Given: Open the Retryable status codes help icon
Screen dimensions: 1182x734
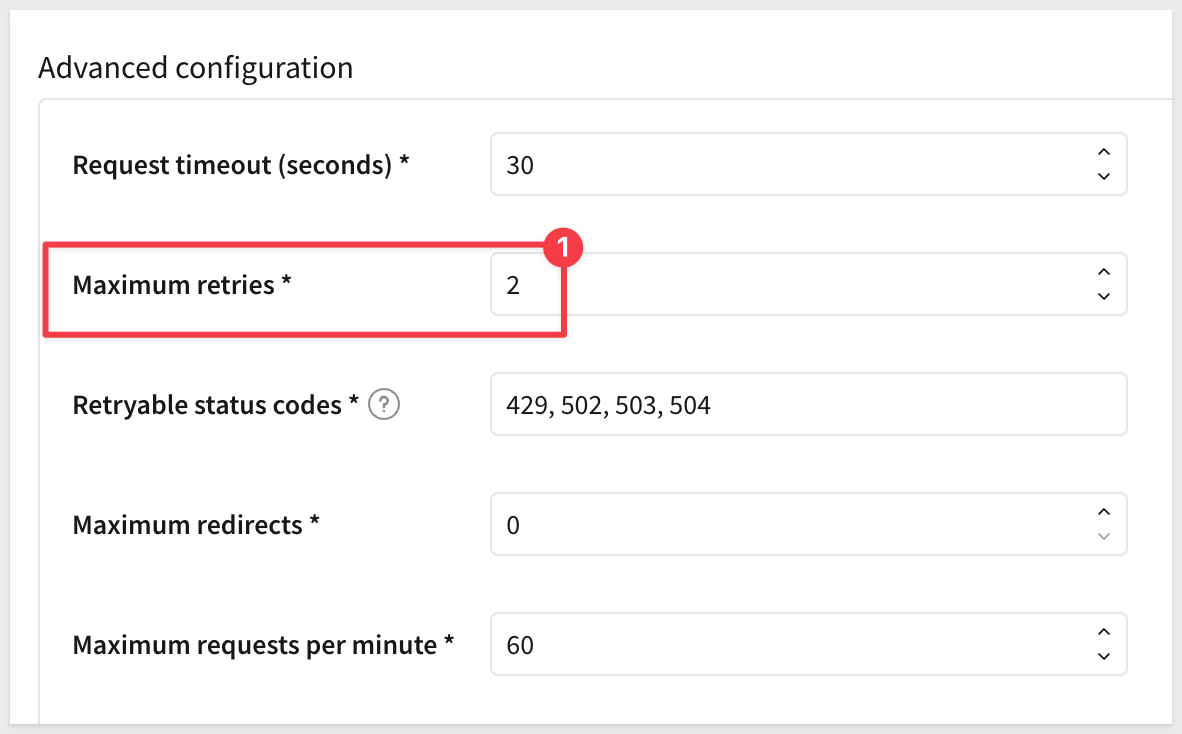Looking at the screenshot, I should 384,405.
